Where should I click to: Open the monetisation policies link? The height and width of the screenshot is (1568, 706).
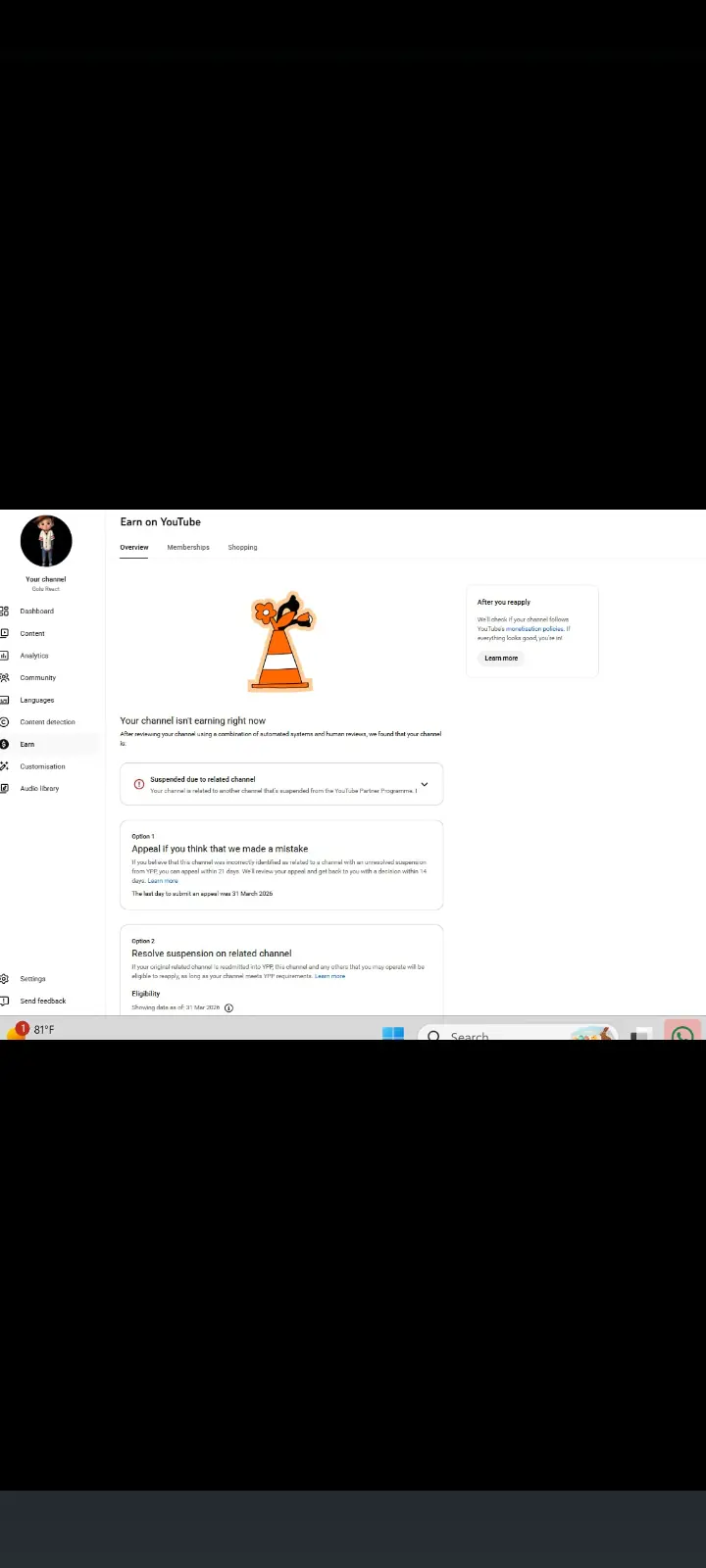[x=534, y=629]
